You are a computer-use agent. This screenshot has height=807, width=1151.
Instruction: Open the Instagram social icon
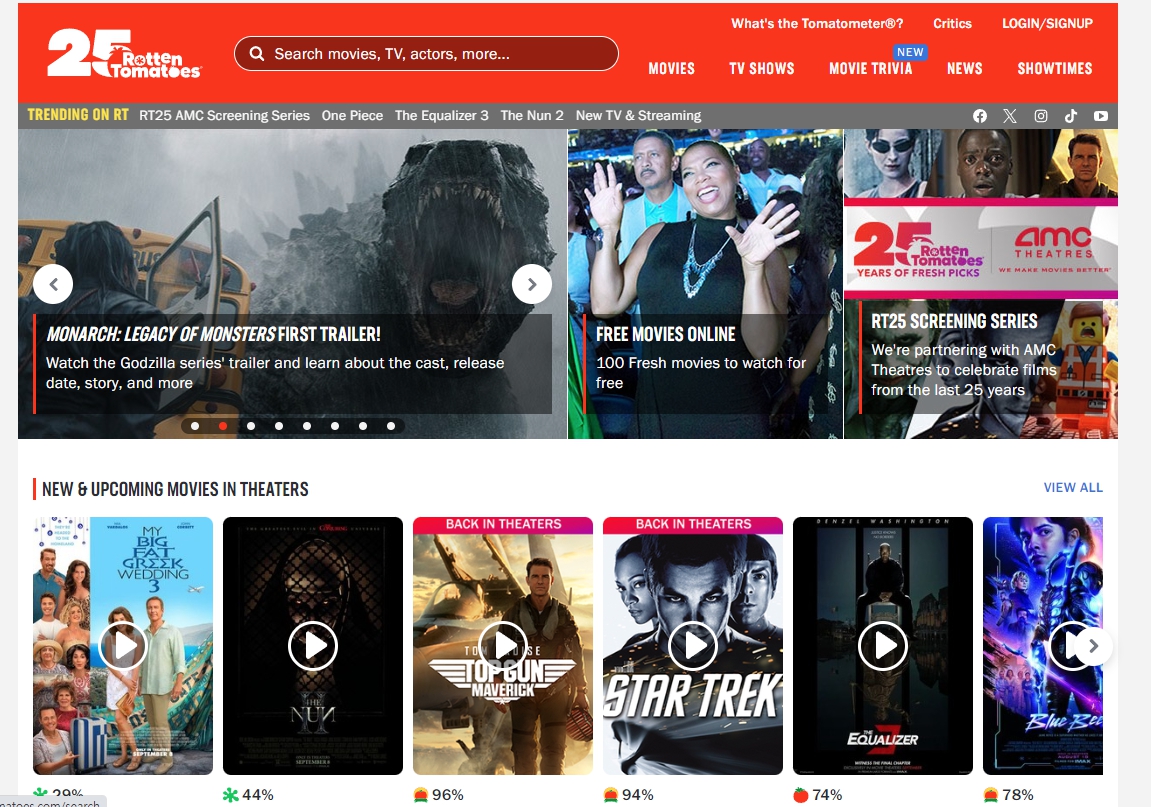tap(1041, 116)
